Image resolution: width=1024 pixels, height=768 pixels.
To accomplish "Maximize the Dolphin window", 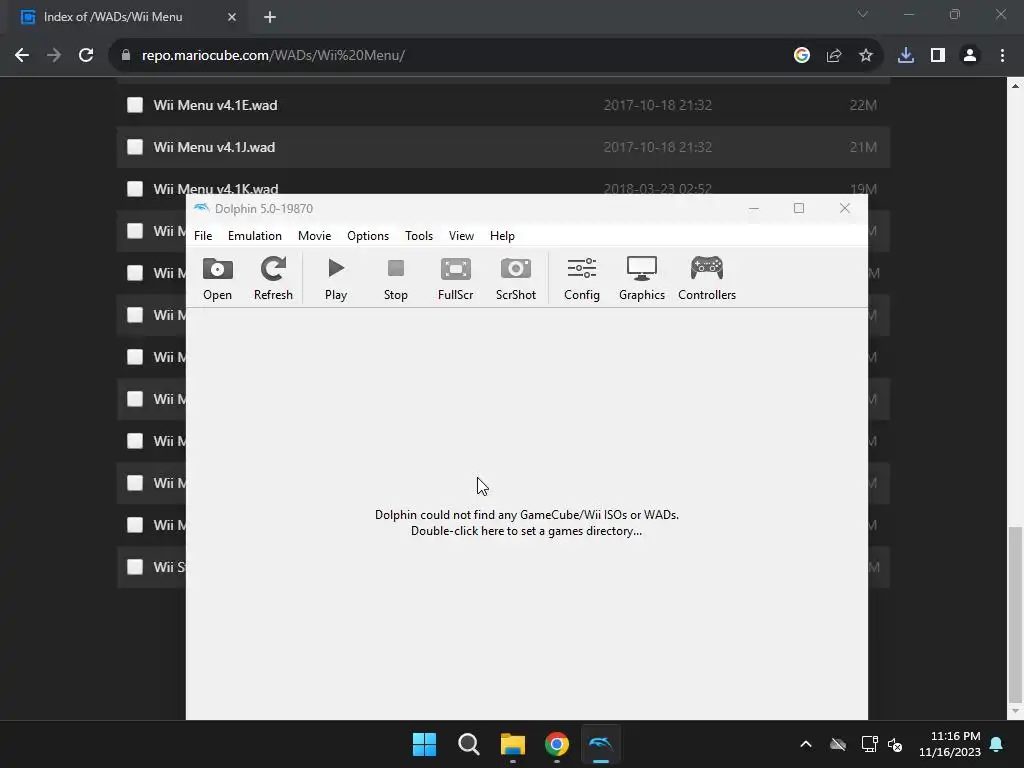I will coord(799,208).
